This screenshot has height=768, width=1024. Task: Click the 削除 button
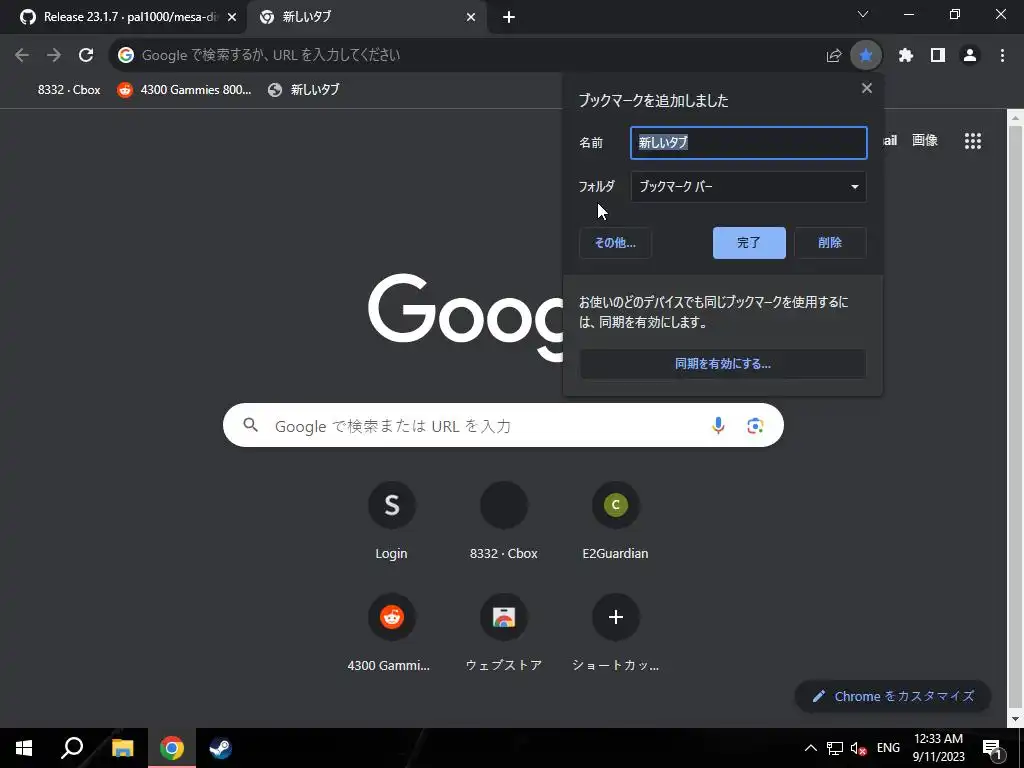[x=830, y=243]
